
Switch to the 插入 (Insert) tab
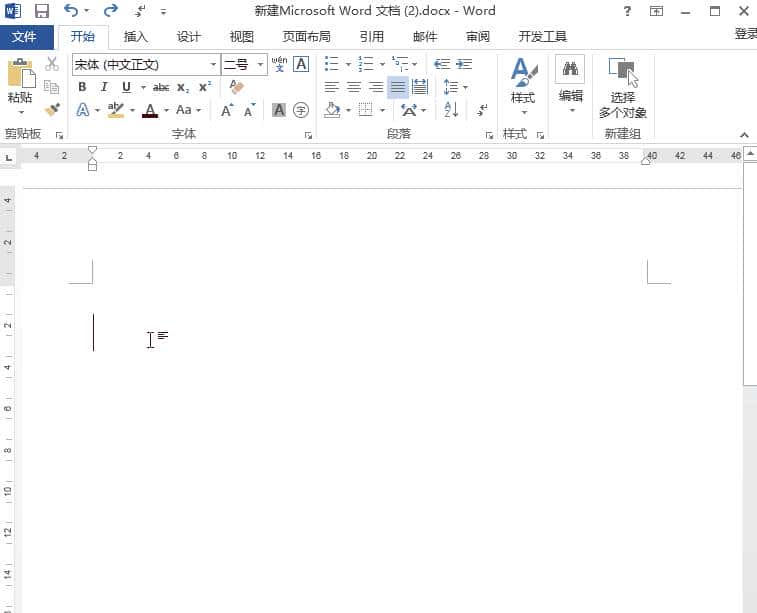135,37
